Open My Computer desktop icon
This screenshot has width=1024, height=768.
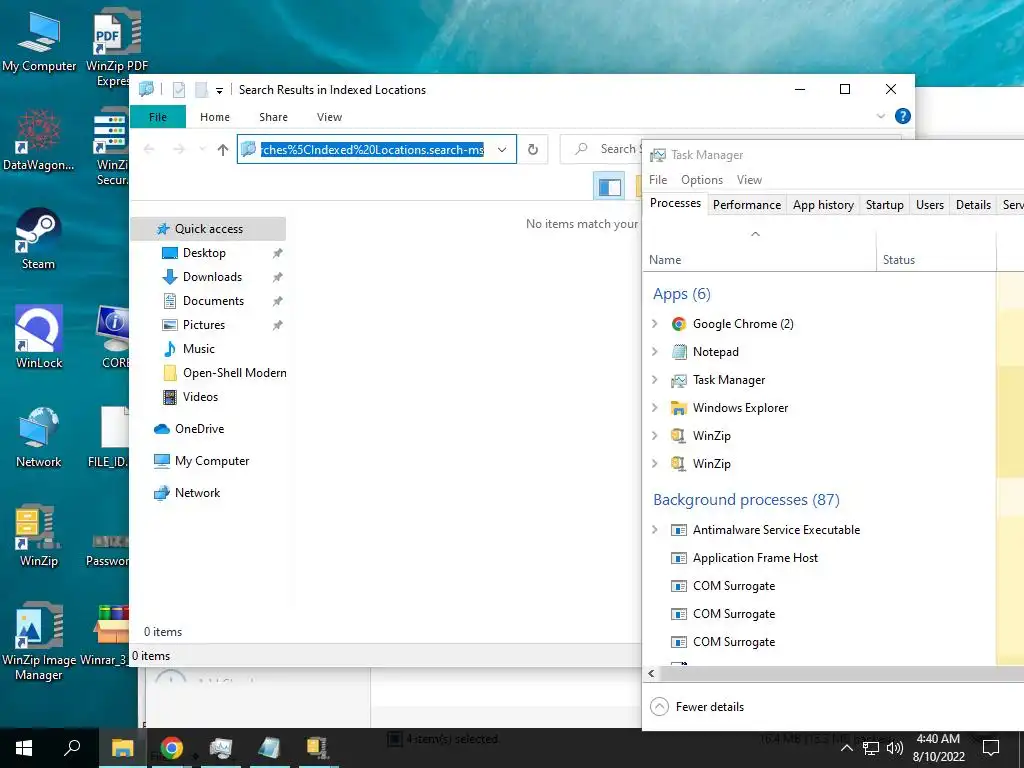click(39, 41)
